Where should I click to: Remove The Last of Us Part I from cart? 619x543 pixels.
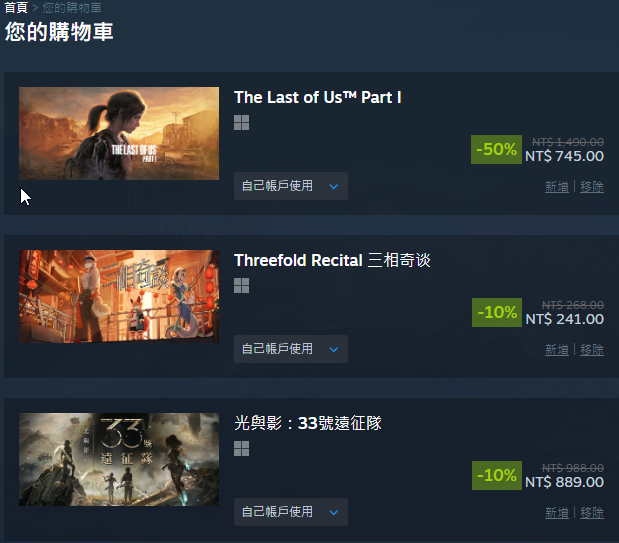click(x=592, y=186)
